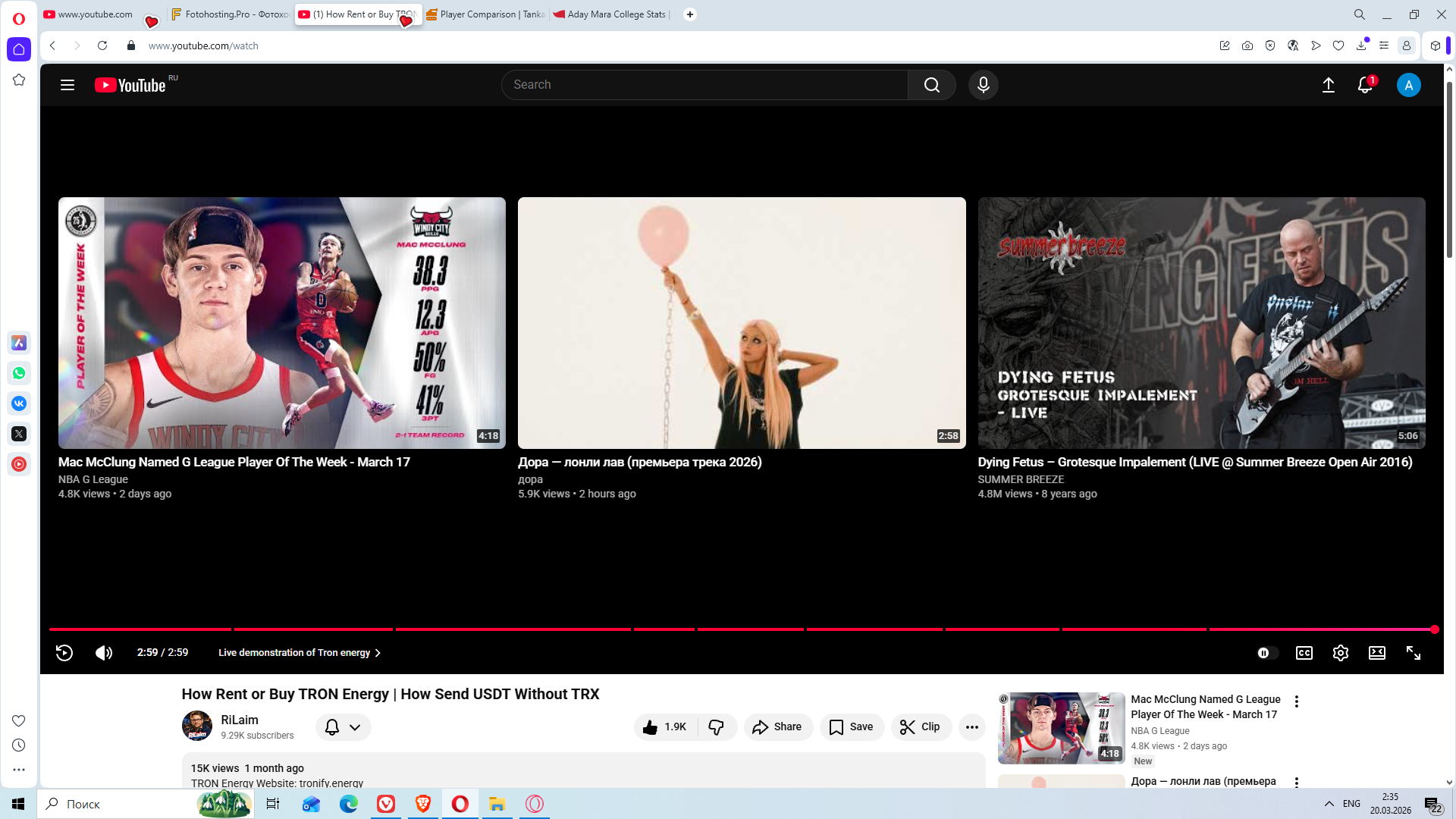Open video settings gear

click(x=1340, y=653)
